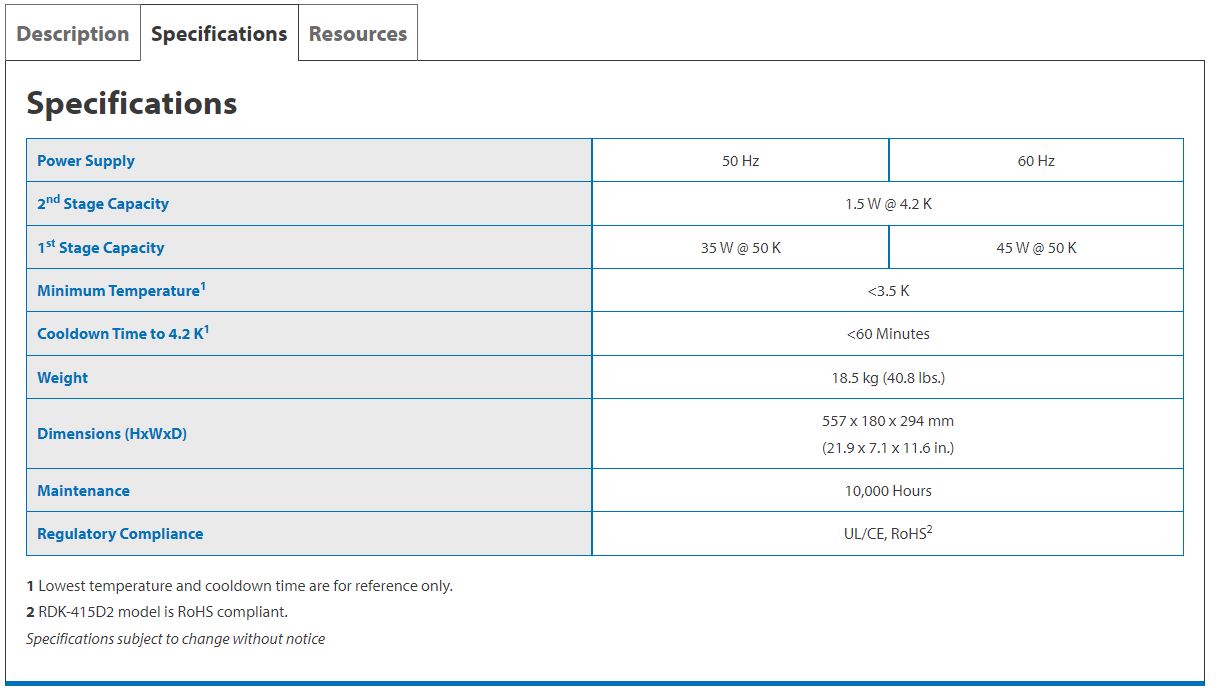The height and width of the screenshot is (696, 1219).
Task: Click the Cooldown Time to 4.2 K label
Action: 123,334
